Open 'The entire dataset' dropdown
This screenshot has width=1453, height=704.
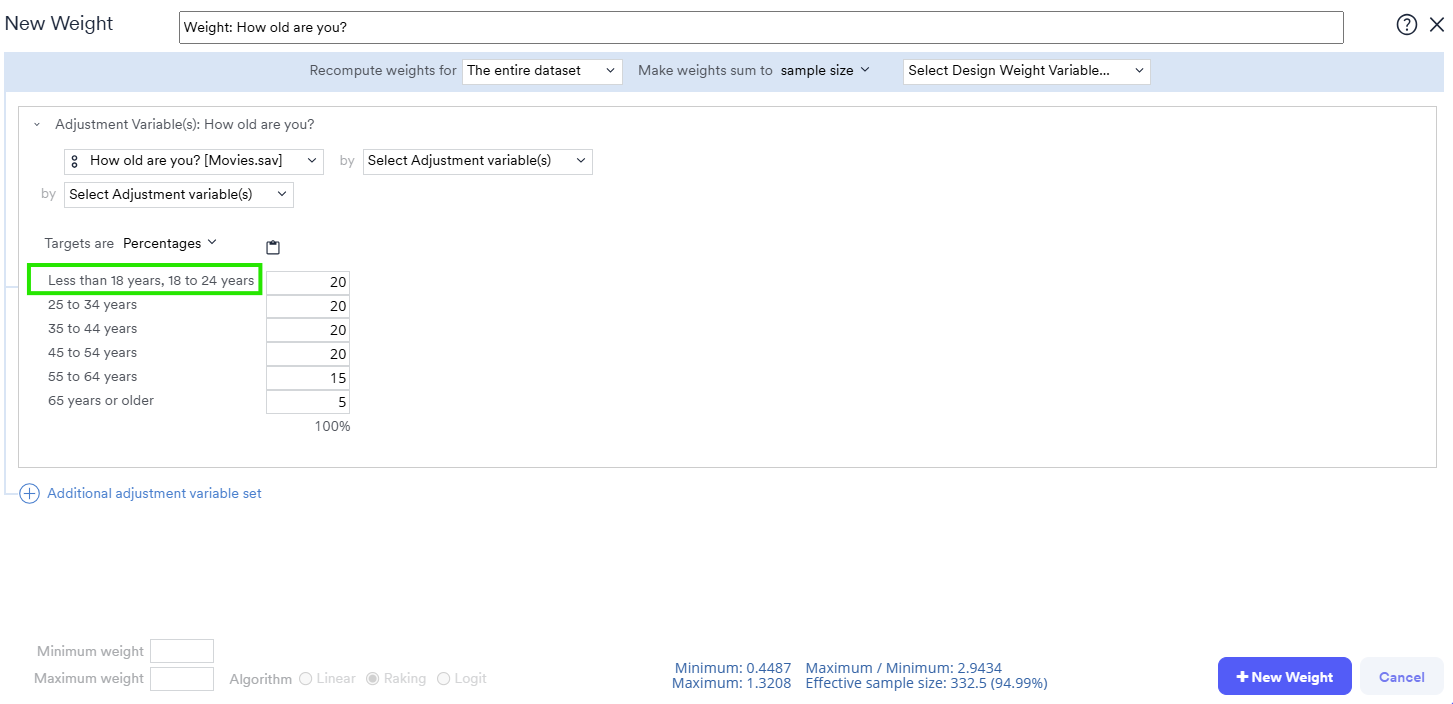[x=542, y=71]
